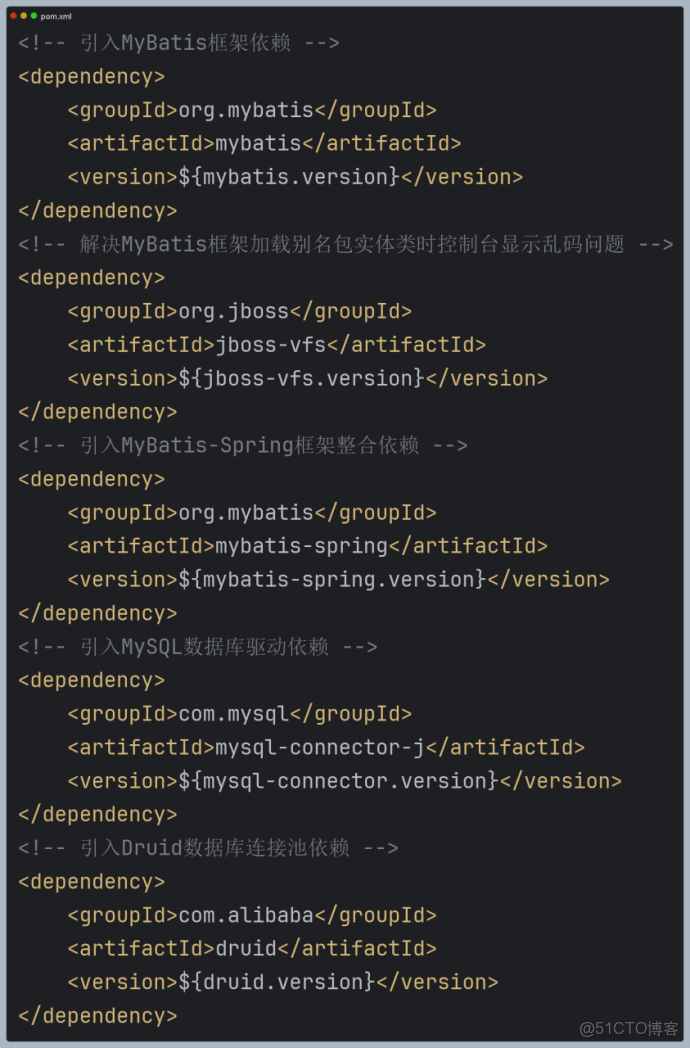
Task: Click the Druid connection pool comment
Action: tap(208, 848)
